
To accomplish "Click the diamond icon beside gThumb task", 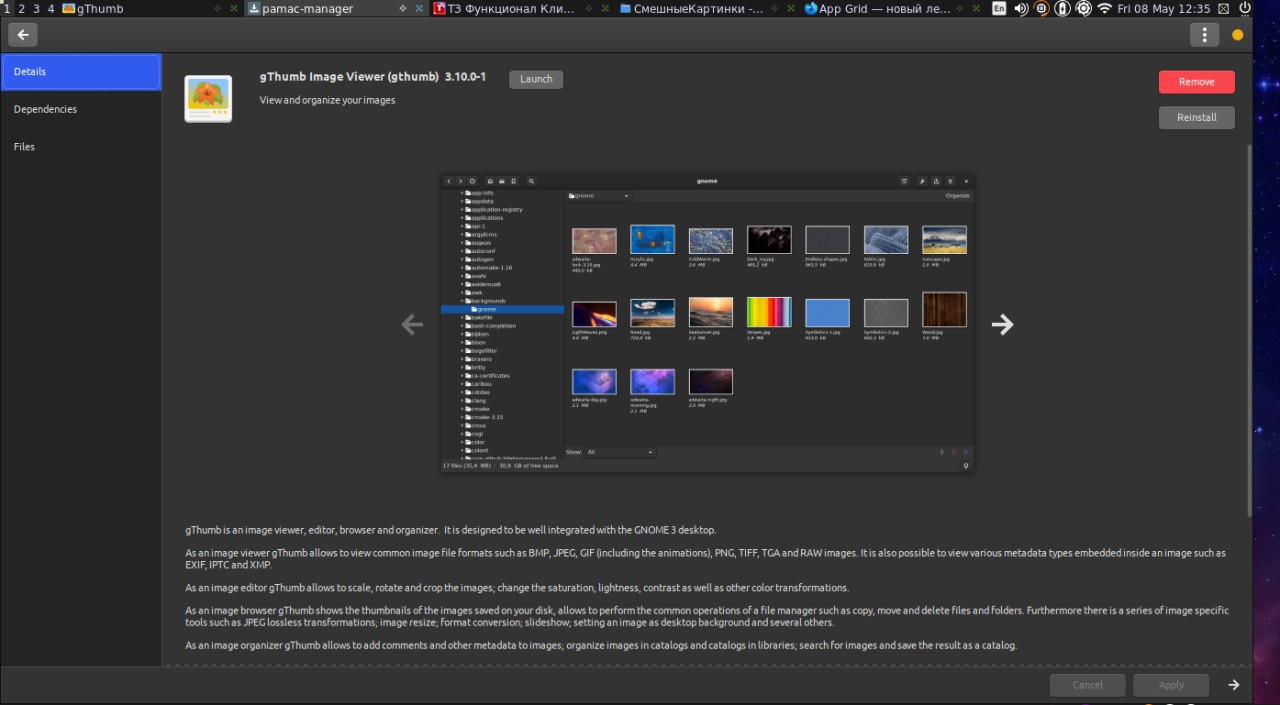I will 218,8.
